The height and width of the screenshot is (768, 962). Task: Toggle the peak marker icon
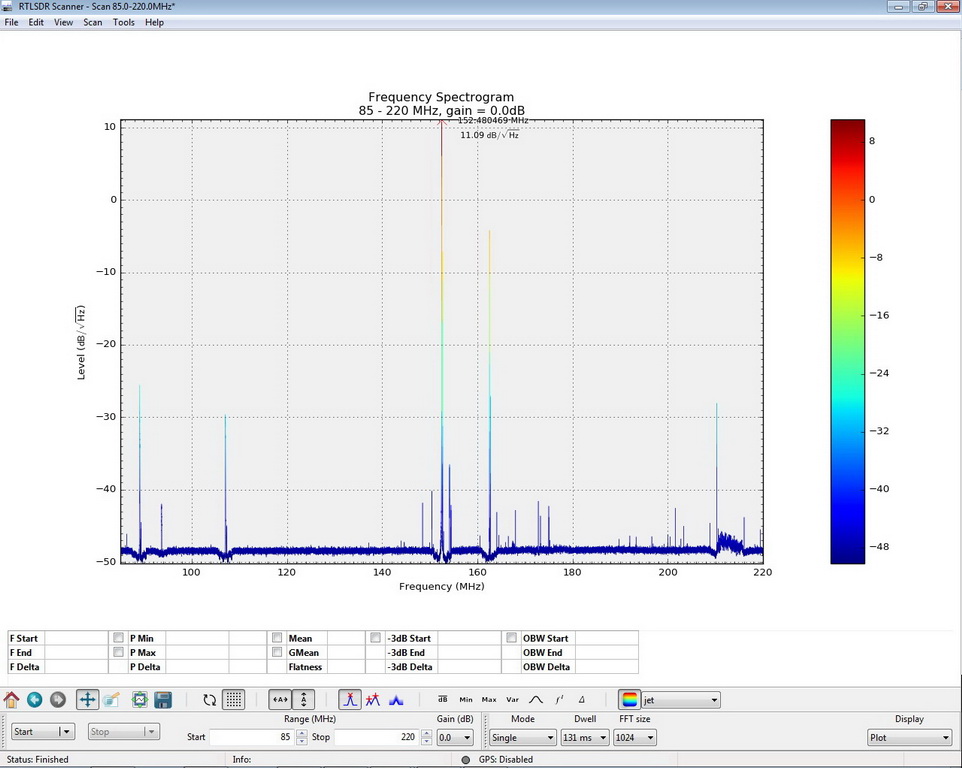point(349,700)
